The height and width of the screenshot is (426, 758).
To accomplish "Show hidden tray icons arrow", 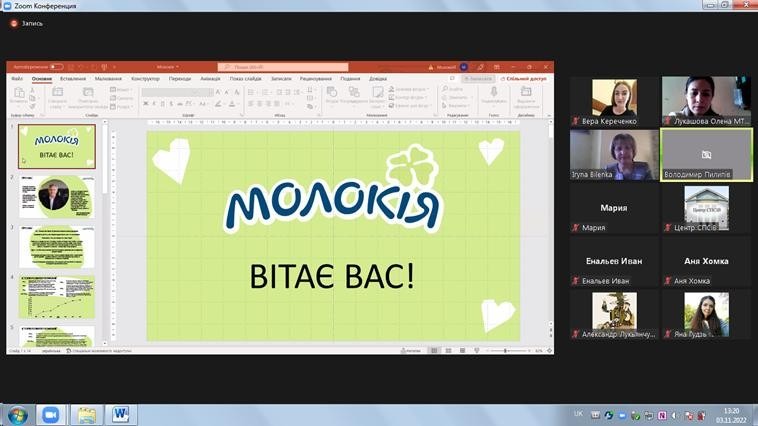I will click(674, 415).
